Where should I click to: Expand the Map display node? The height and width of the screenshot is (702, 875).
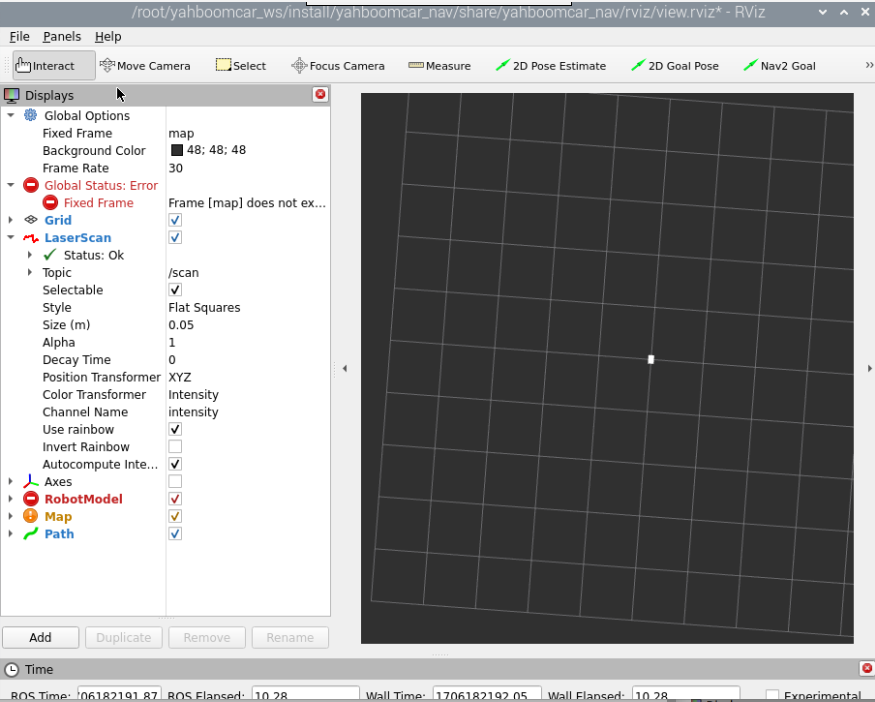(x=11, y=516)
